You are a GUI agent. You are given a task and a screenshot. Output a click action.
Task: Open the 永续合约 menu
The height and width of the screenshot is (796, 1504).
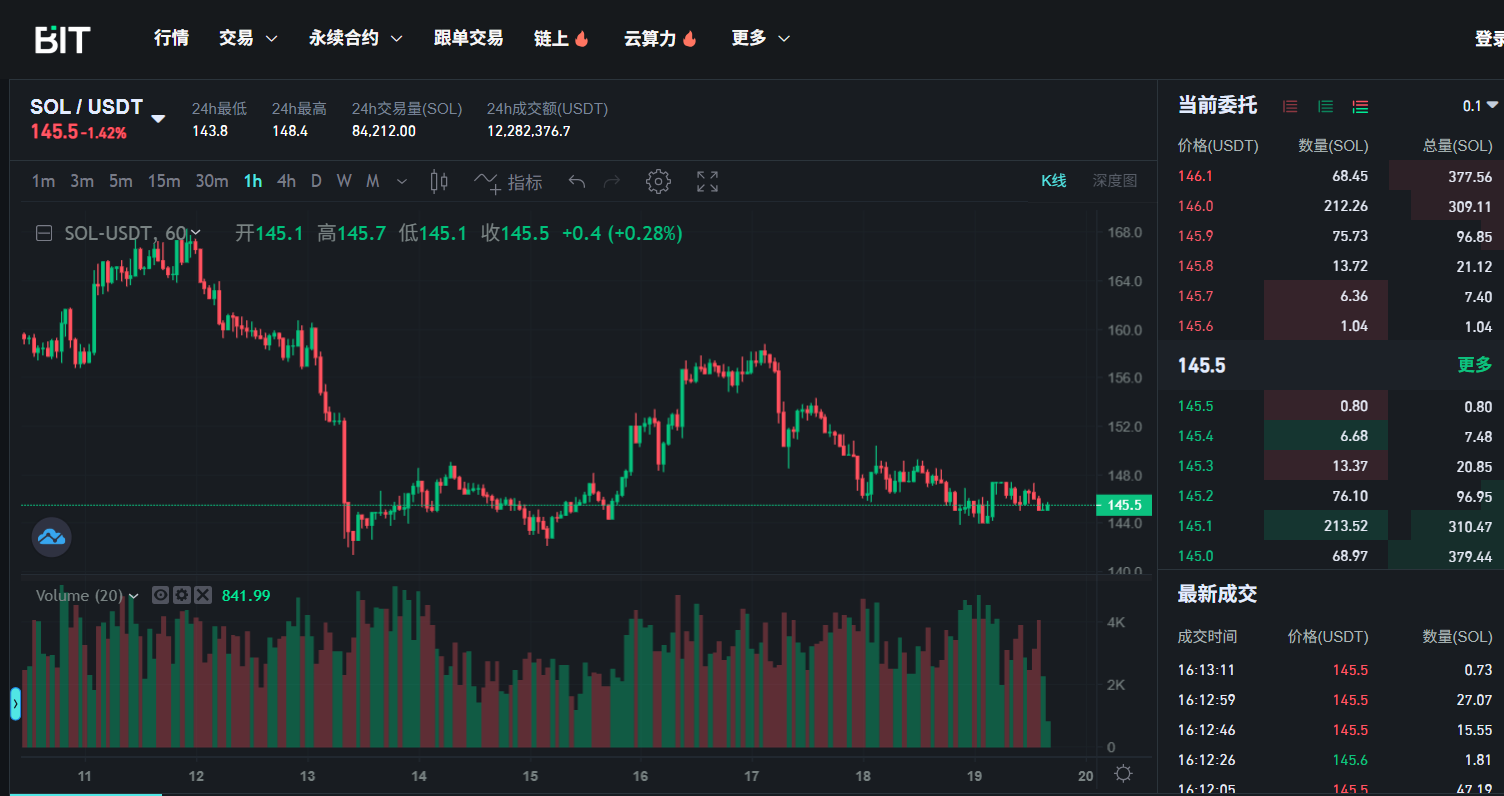click(355, 38)
